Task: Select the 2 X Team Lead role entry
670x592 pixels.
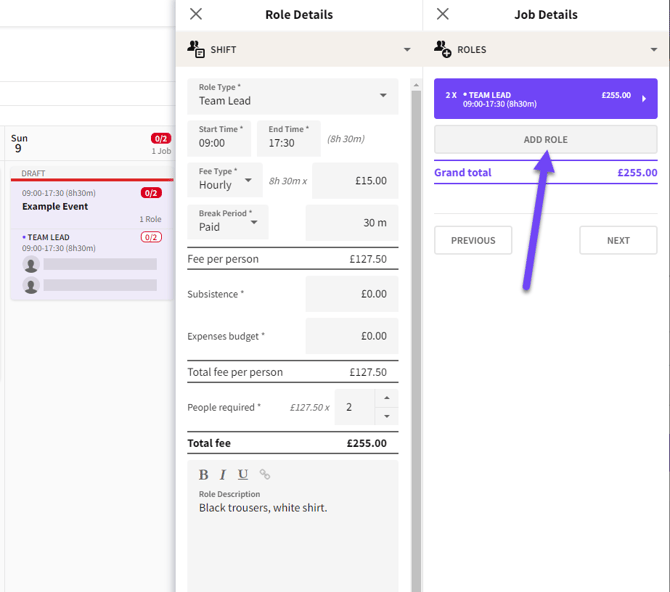Action: click(546, 99)
